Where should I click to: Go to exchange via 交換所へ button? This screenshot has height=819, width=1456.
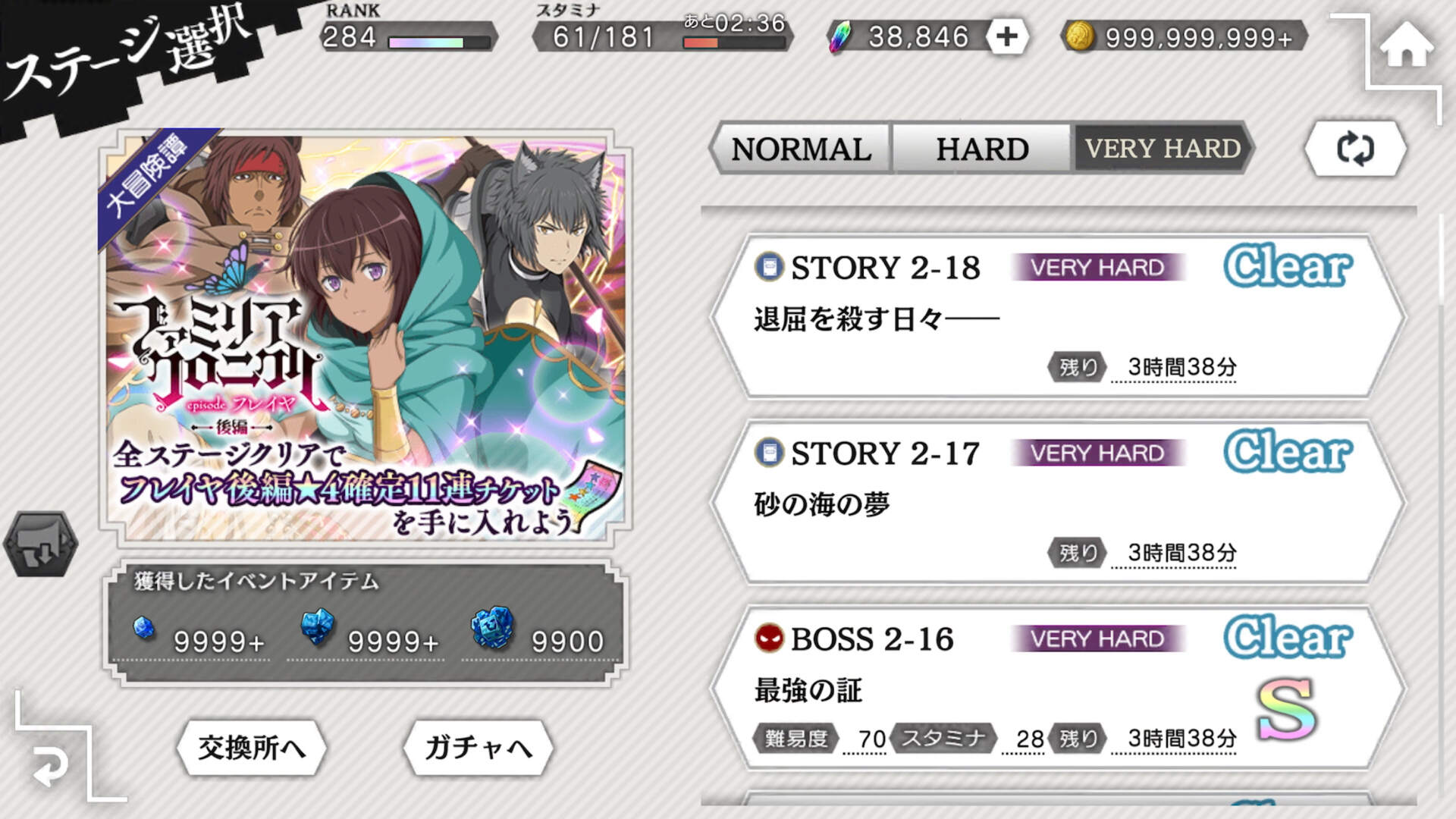pos(252,748)
